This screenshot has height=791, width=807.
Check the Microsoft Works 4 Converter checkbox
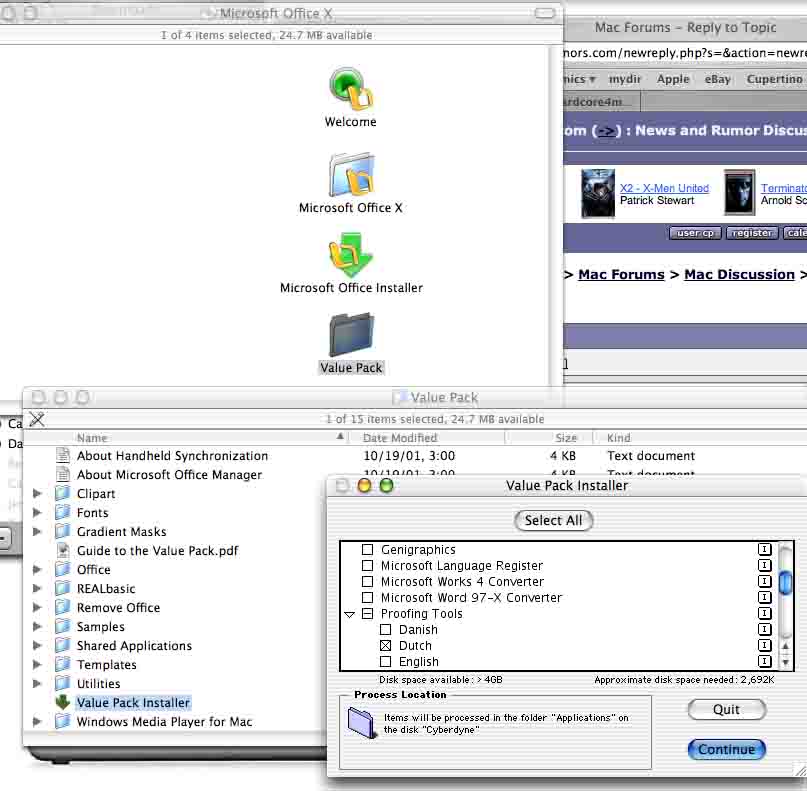click(367, 581)
